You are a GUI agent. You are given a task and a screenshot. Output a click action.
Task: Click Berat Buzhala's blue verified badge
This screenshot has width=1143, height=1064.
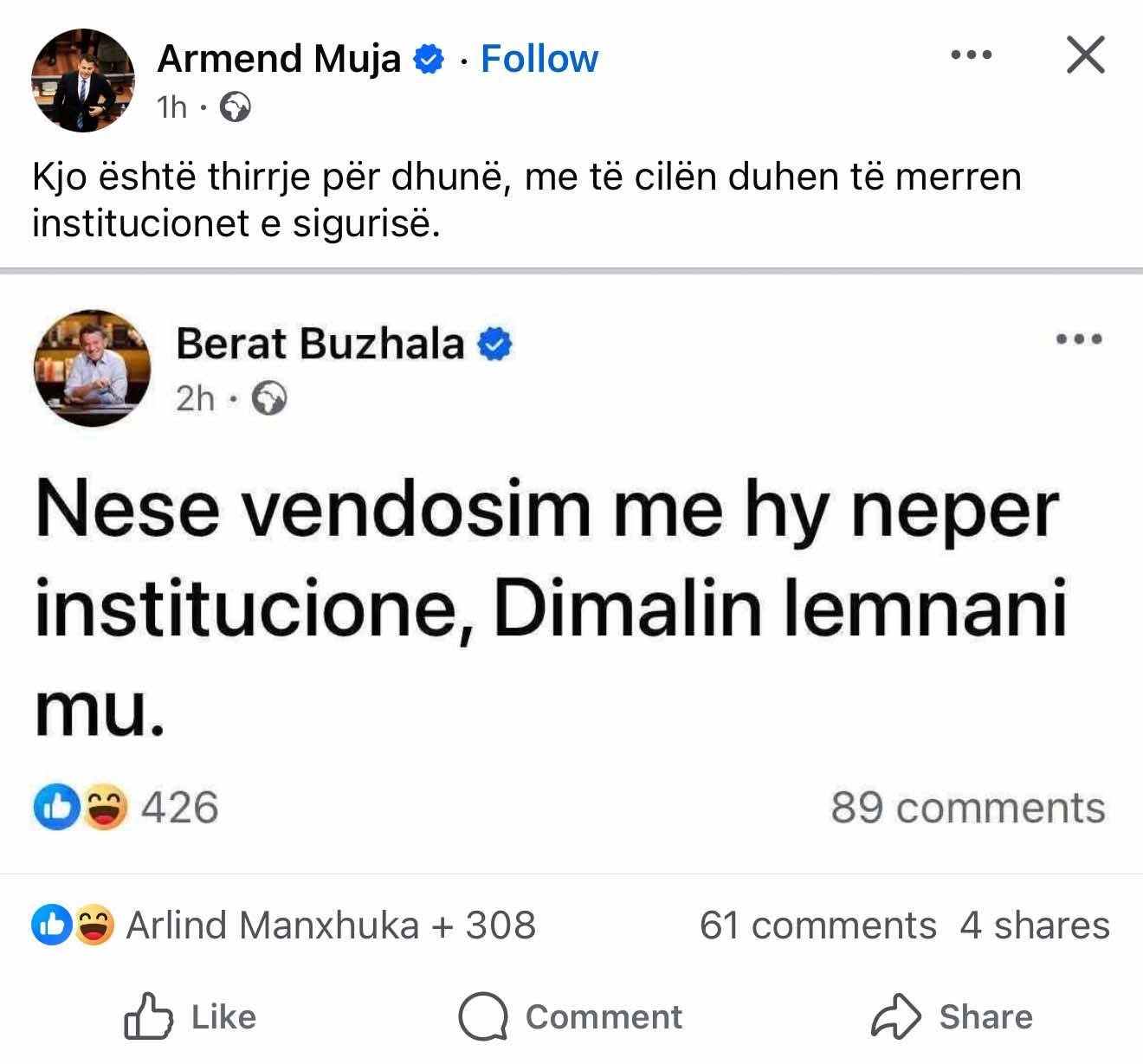[495, 345]
